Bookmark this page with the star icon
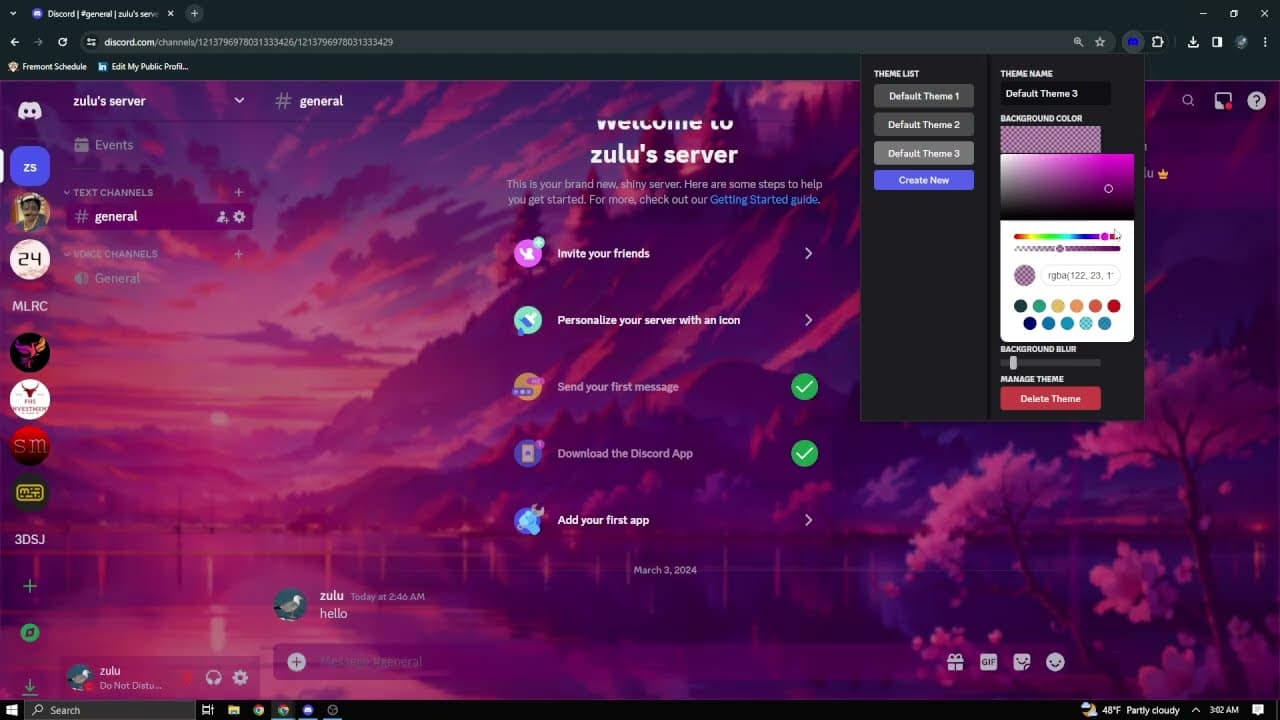This screenshot has height=720, width=1280. pyautogui.click(x=1100, y=42)
